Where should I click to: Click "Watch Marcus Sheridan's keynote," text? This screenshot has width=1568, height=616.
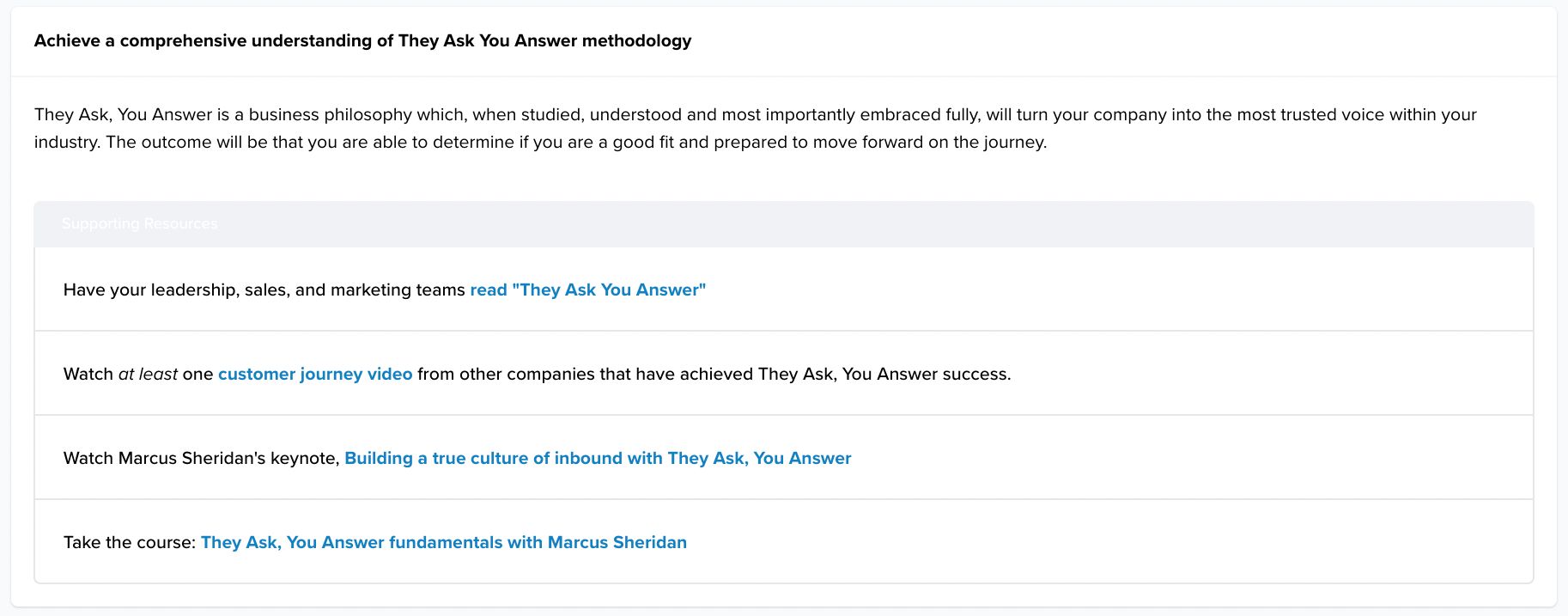point(202,459)
